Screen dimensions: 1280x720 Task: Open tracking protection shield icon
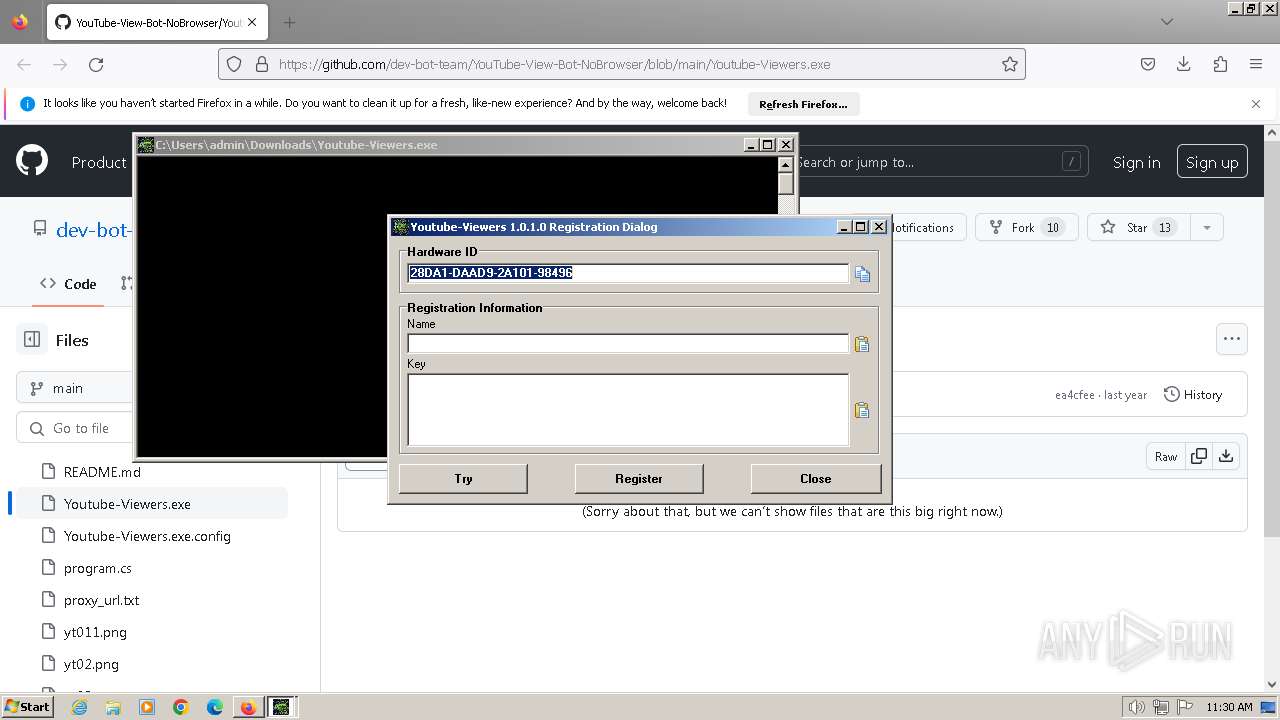click(x=234, y=64)
